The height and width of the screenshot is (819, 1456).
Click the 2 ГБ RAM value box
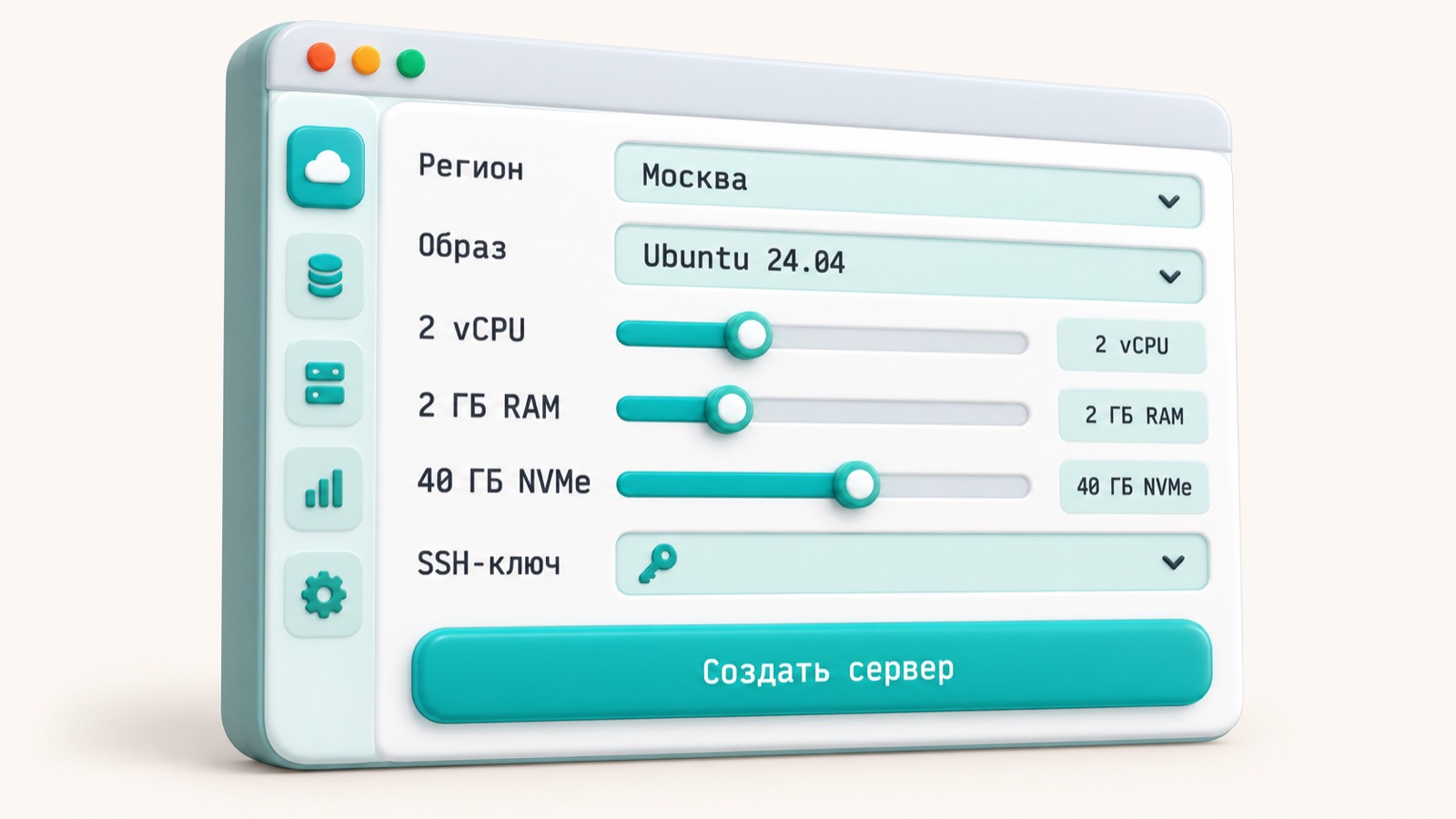[x=1133, y=416]
